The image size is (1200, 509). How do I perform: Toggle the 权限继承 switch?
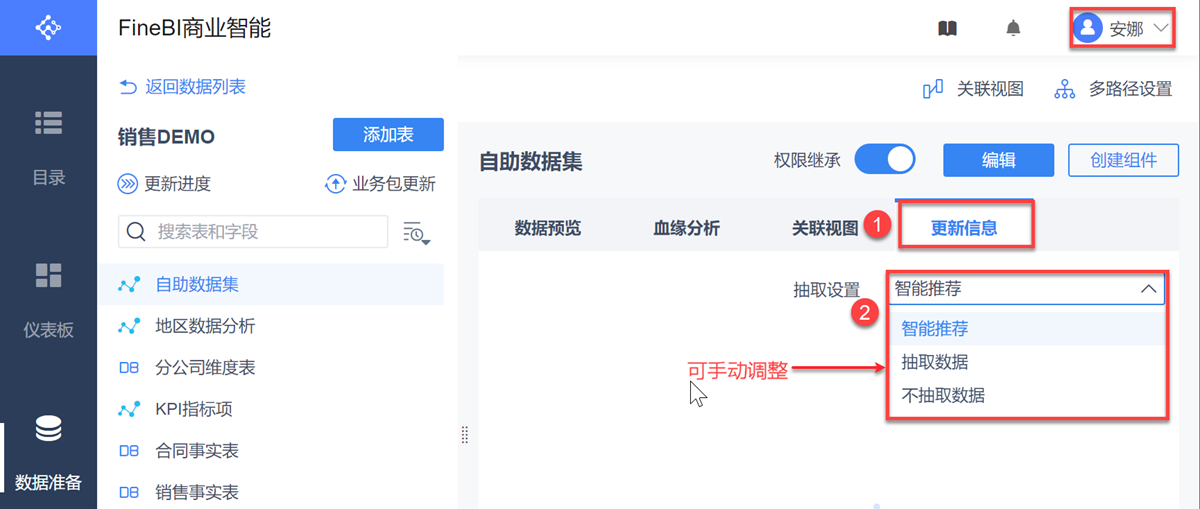coord(885,159)
